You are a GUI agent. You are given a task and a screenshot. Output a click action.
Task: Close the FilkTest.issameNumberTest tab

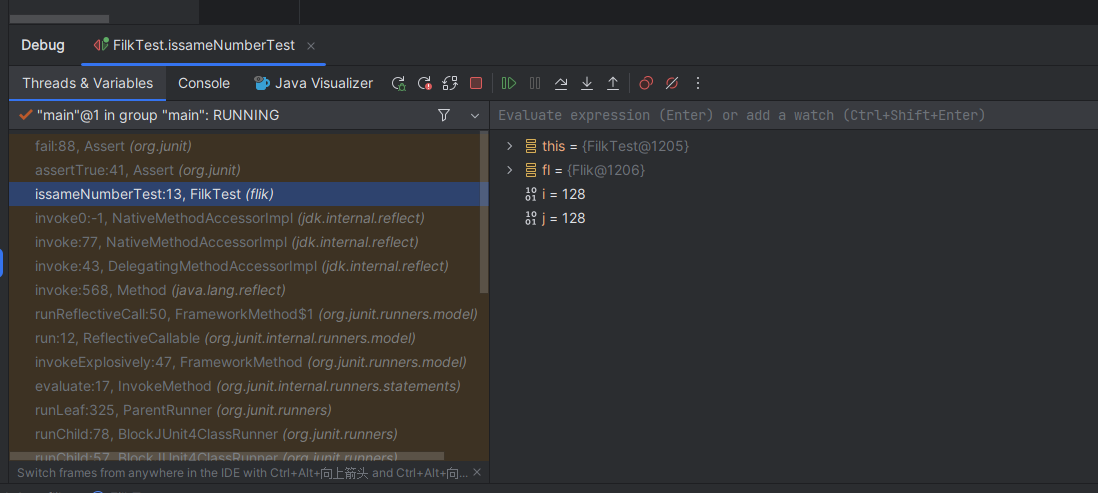(311, 46)
